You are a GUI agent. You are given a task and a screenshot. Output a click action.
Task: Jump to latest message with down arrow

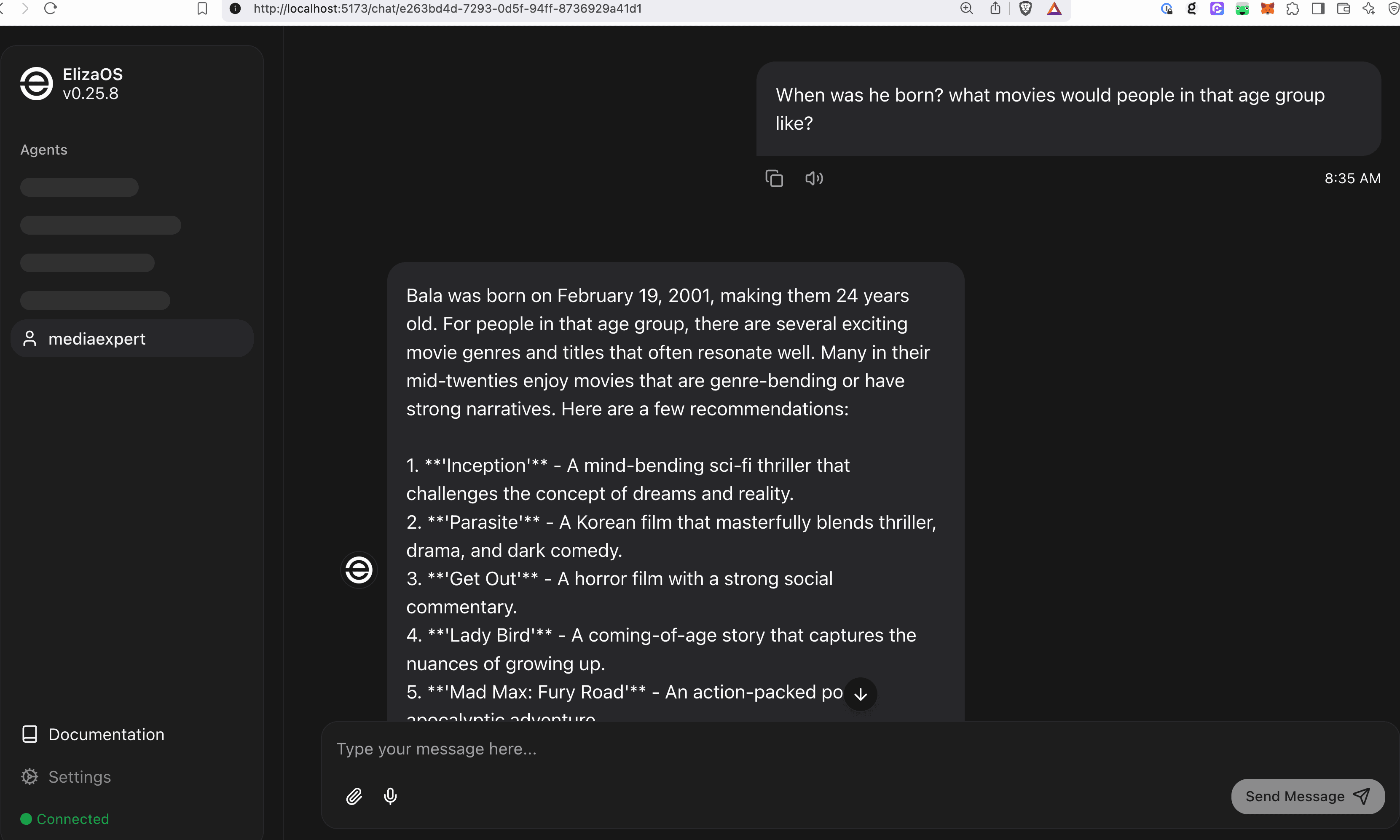[861, 694]
